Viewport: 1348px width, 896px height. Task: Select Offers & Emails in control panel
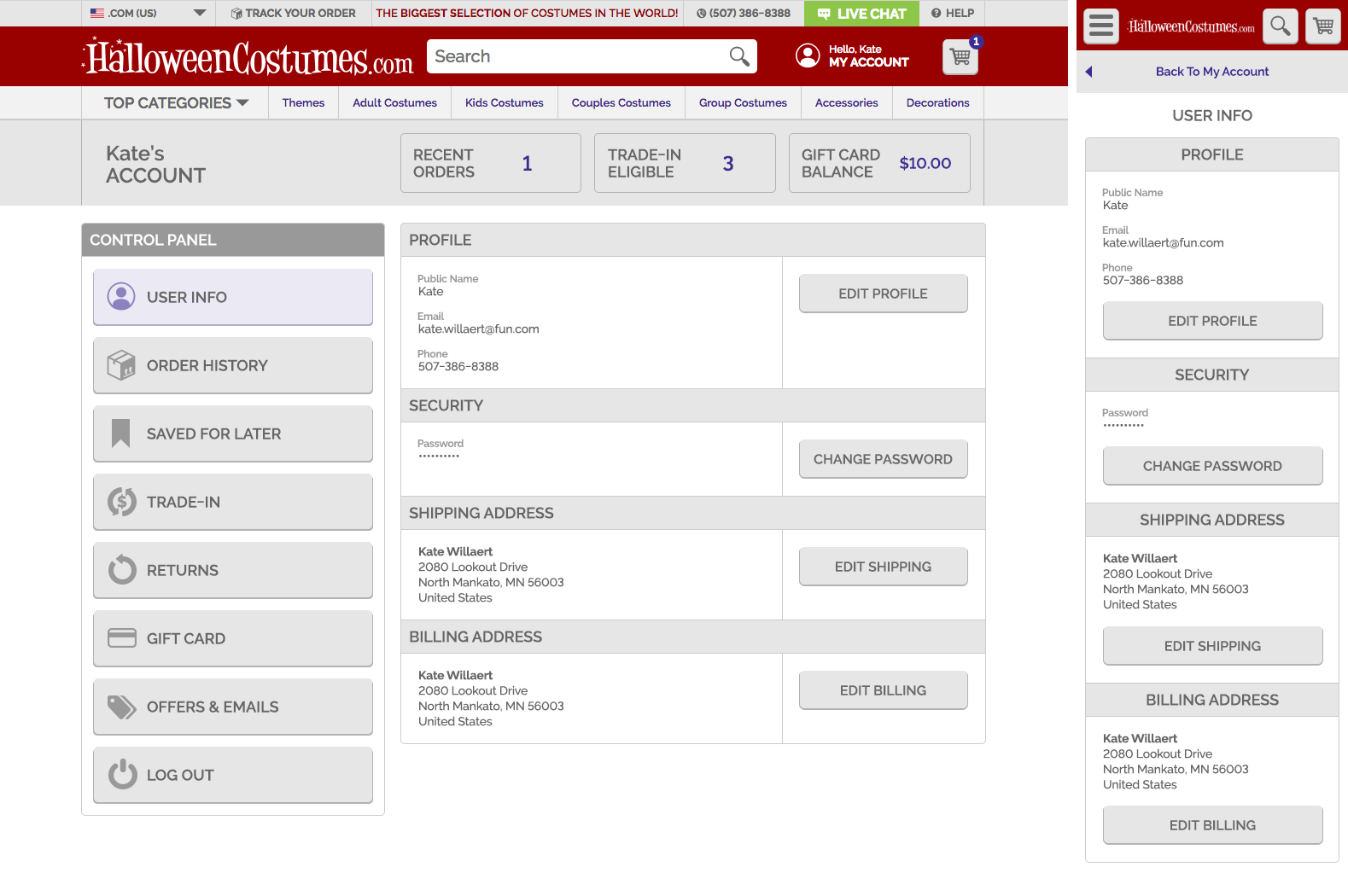[233, 707]
